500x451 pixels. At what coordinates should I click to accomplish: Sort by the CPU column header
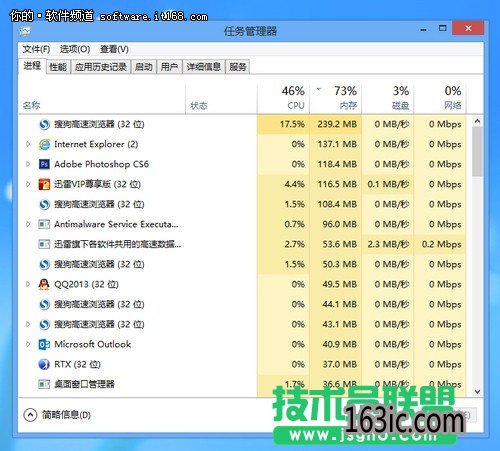[283, 98]
